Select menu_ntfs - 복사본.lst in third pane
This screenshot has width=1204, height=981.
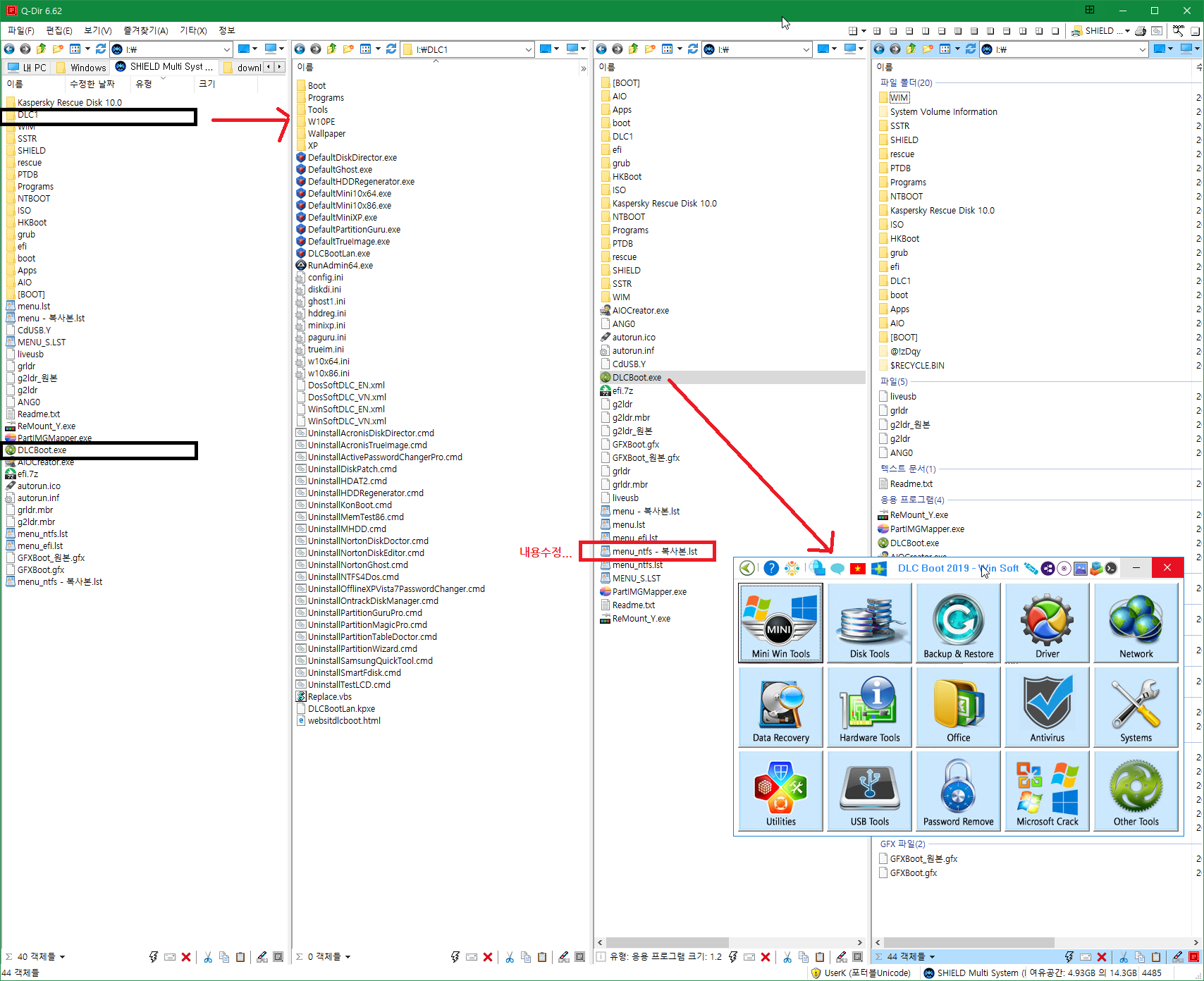(655, 551)
